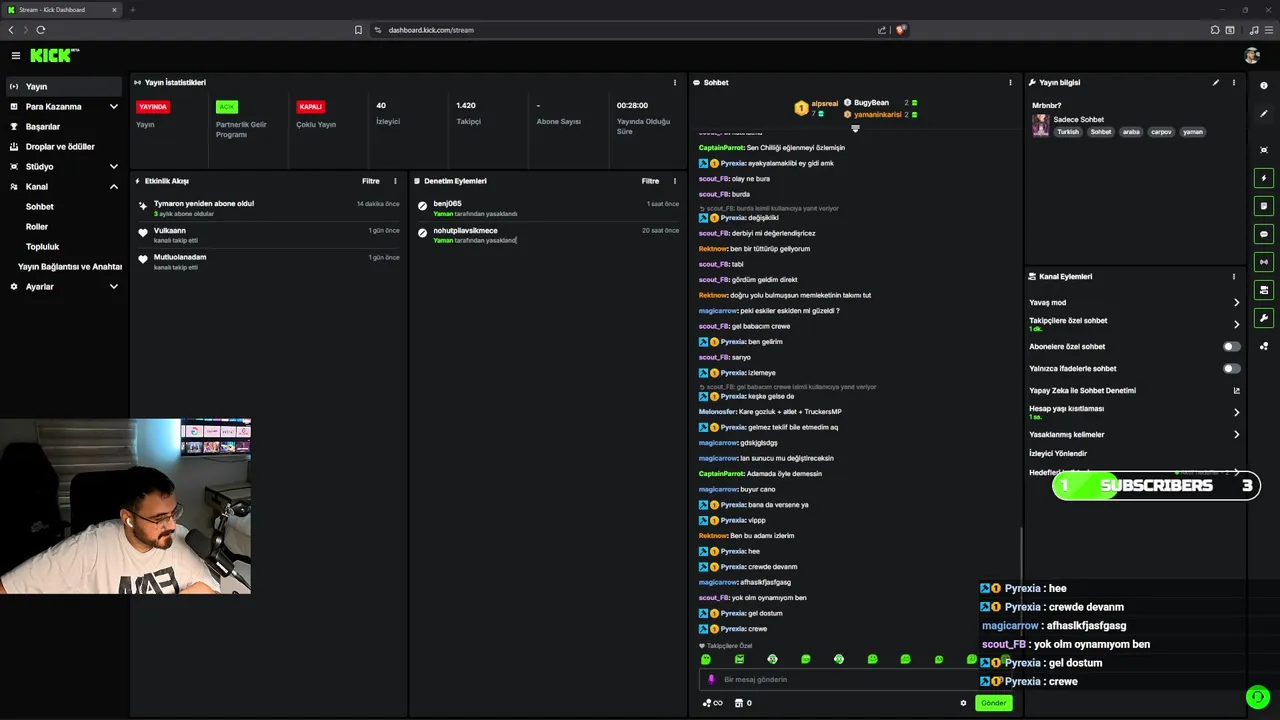Image resolution: width=1280 pixels, height=720 pixels.
Task: Reload the page with browser refresh icon
Action: [41, 30]
